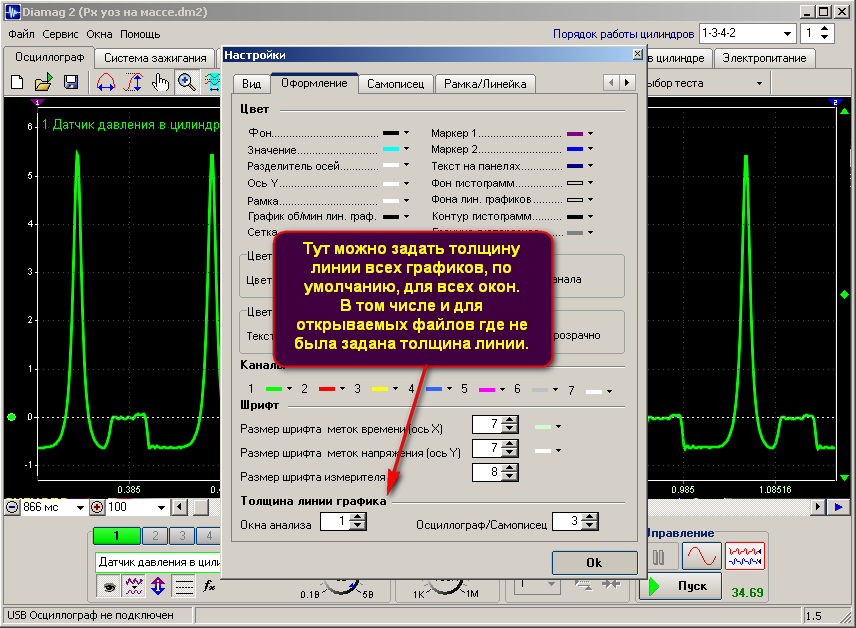This screenshot has height=628, width=856.
Task: Select the horizontal measure tool icon
Action: pyautogui.click(x=106, y=82)
